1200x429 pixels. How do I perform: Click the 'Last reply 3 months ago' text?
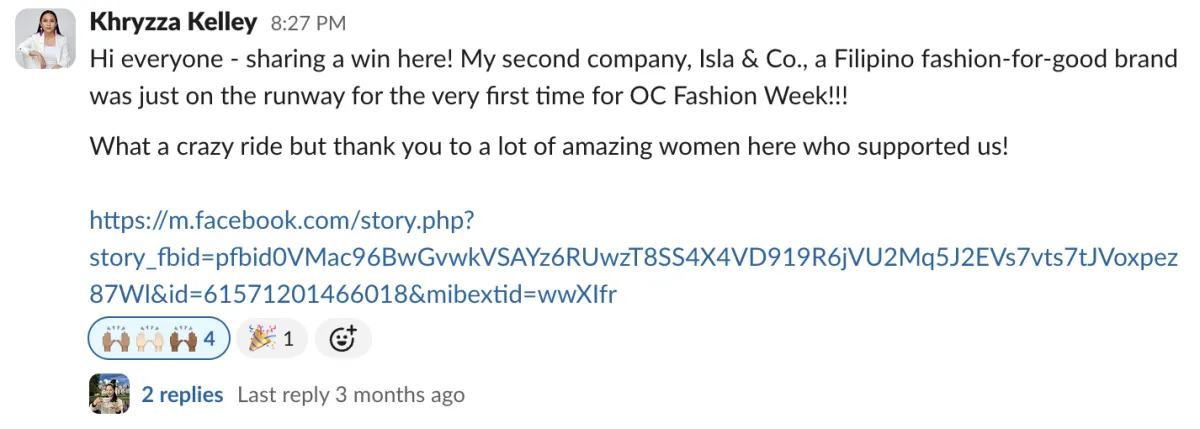(350, 395)
